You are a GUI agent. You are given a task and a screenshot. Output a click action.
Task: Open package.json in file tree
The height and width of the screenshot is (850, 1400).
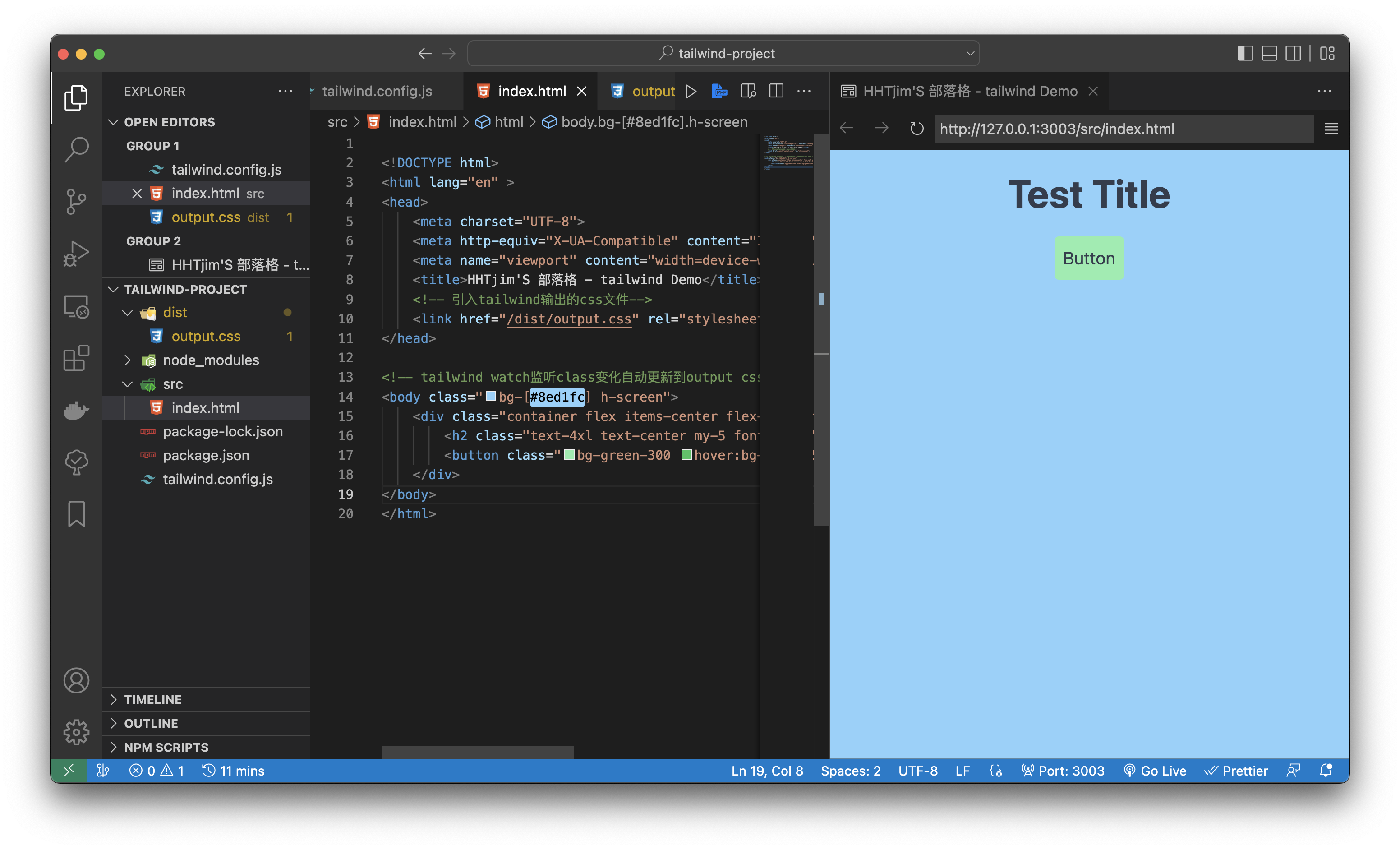pyautogui.click(x=206, y=456)
